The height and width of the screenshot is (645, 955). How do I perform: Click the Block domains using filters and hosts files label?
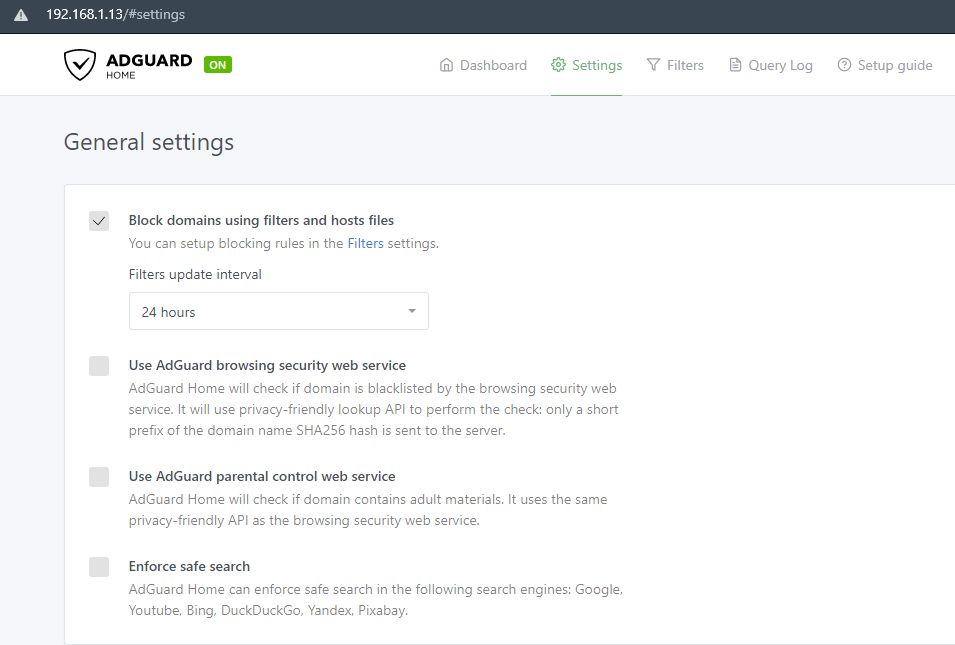pyautogui.click(x=261, y=220)
